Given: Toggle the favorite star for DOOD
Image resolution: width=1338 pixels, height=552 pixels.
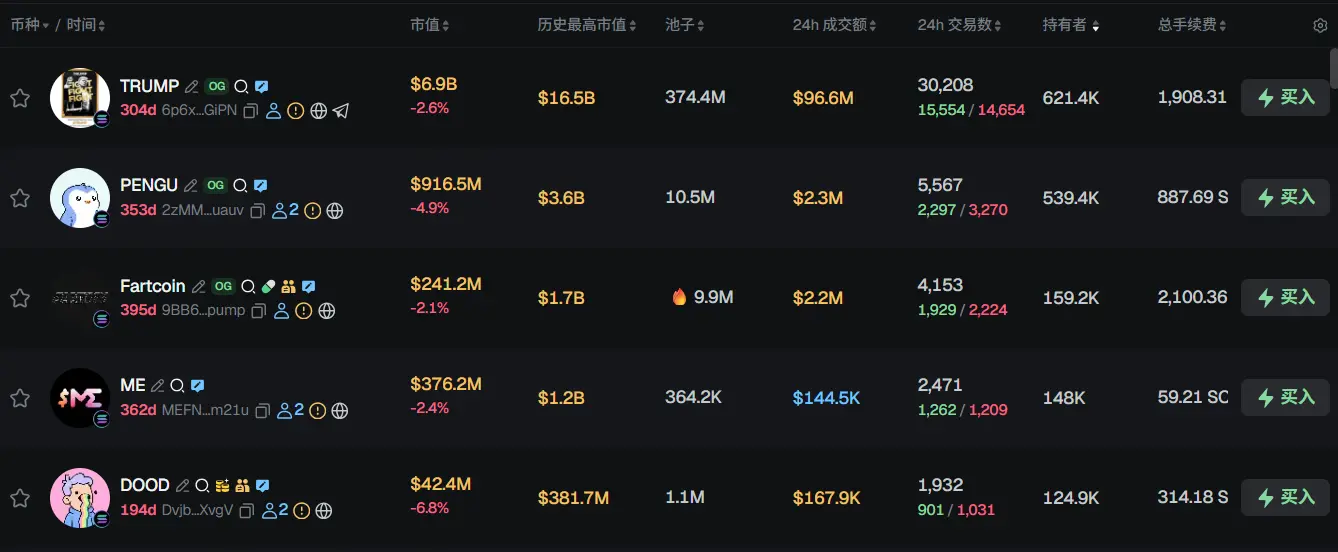Looking at the screenshot, I should click(x=19, y=498).
